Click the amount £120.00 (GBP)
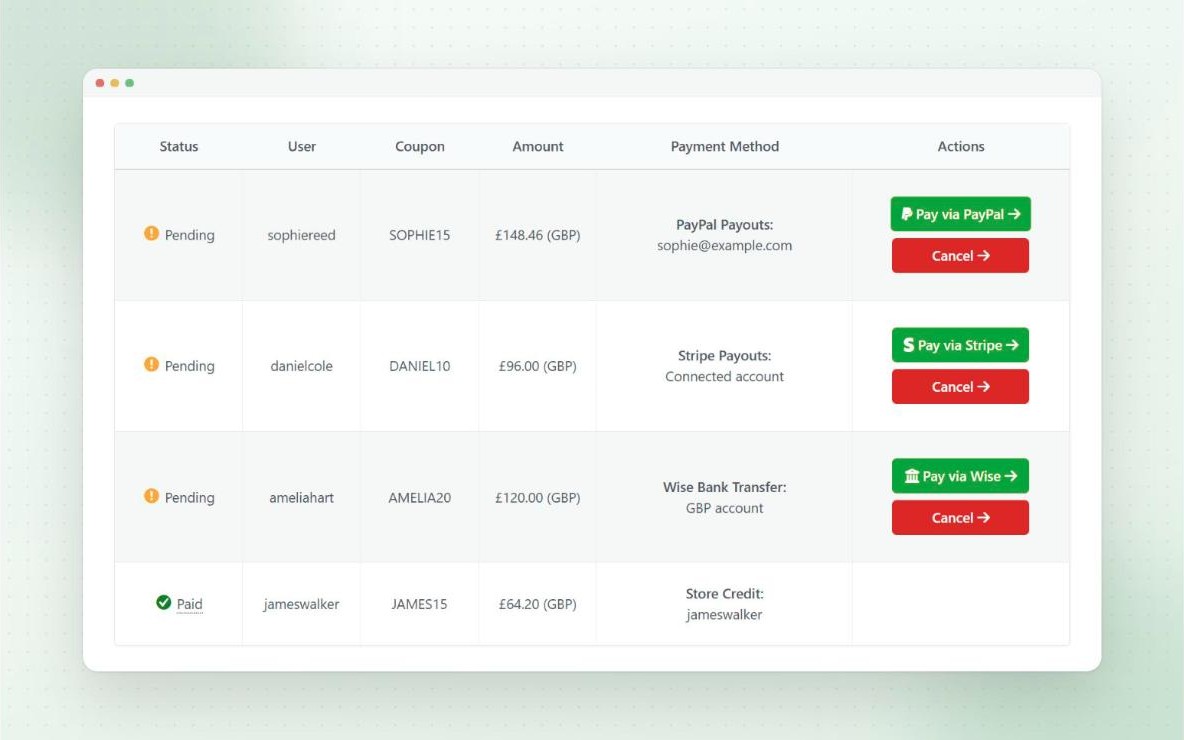This screenshot has height=740, width=1184. point(538,498)
